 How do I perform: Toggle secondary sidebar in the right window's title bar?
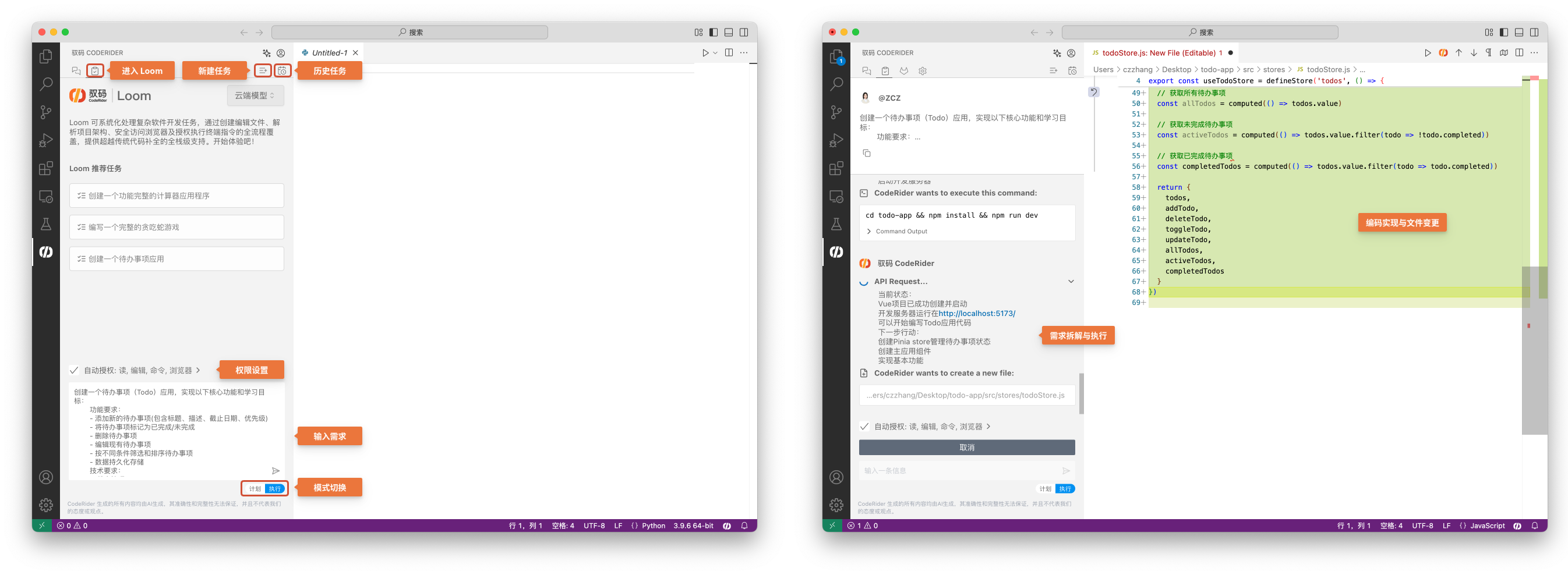[x=1534, y=32]
